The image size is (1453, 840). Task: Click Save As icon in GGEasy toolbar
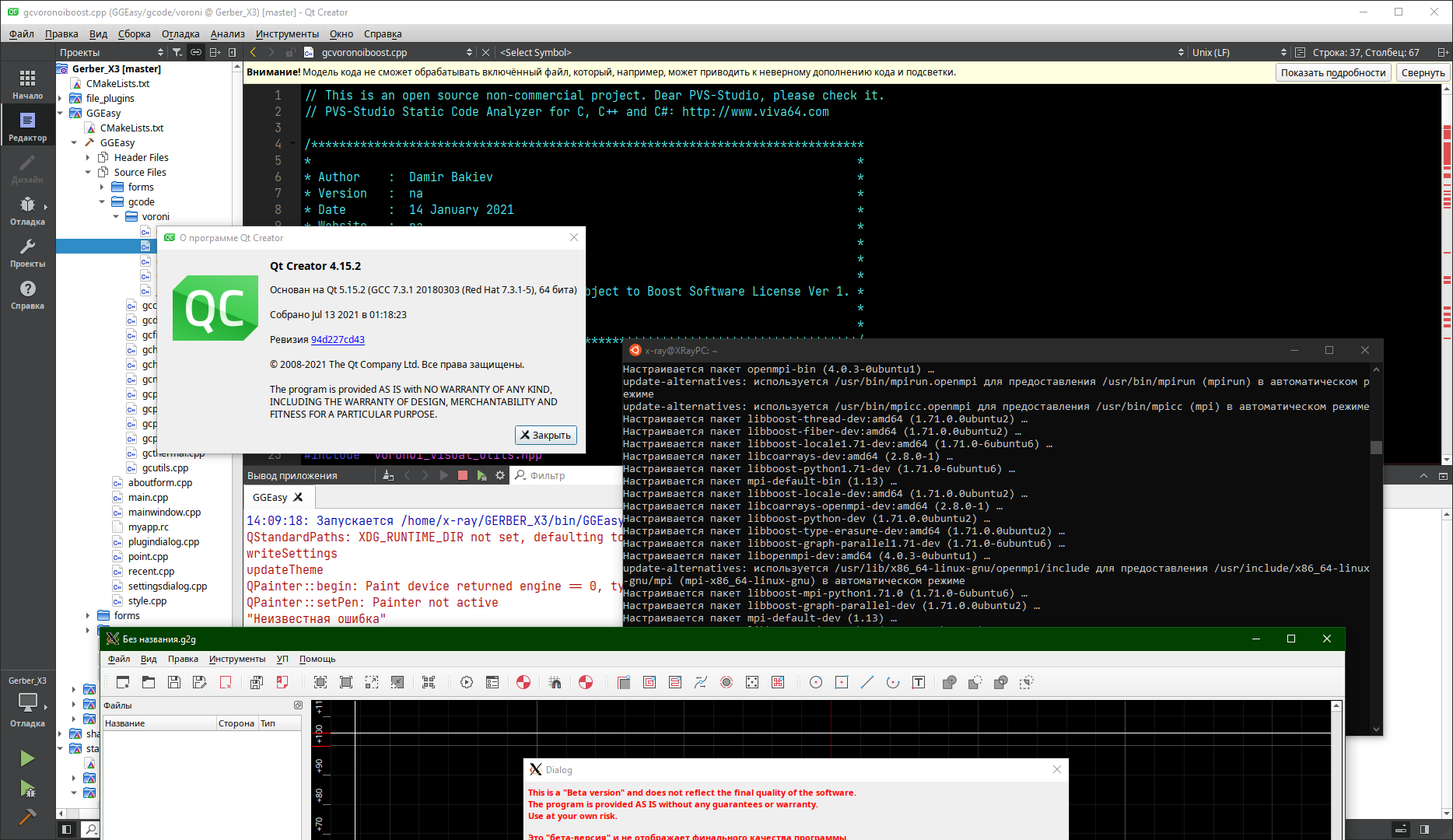200,682
